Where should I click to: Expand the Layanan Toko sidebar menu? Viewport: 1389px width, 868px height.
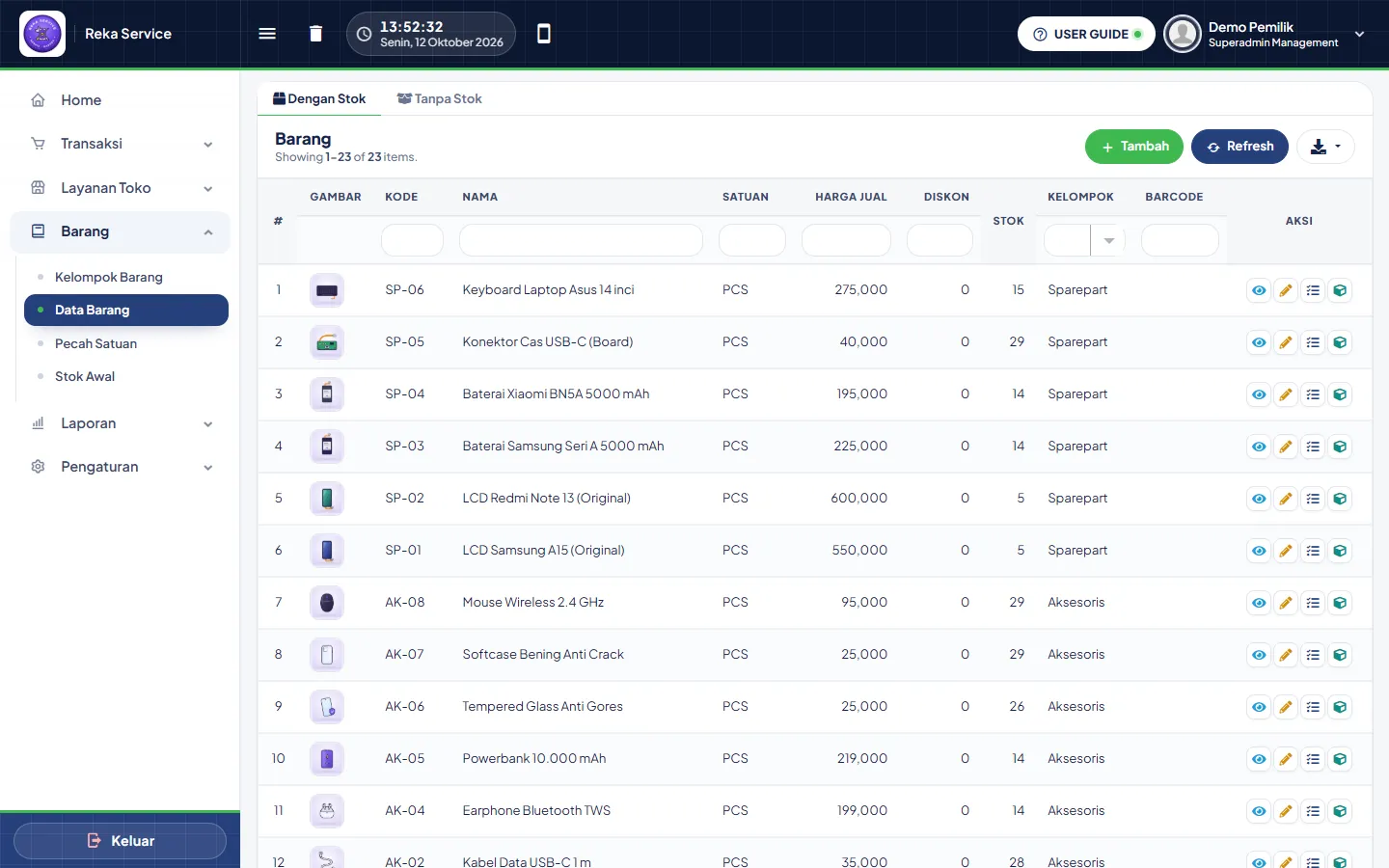(121, 188)
